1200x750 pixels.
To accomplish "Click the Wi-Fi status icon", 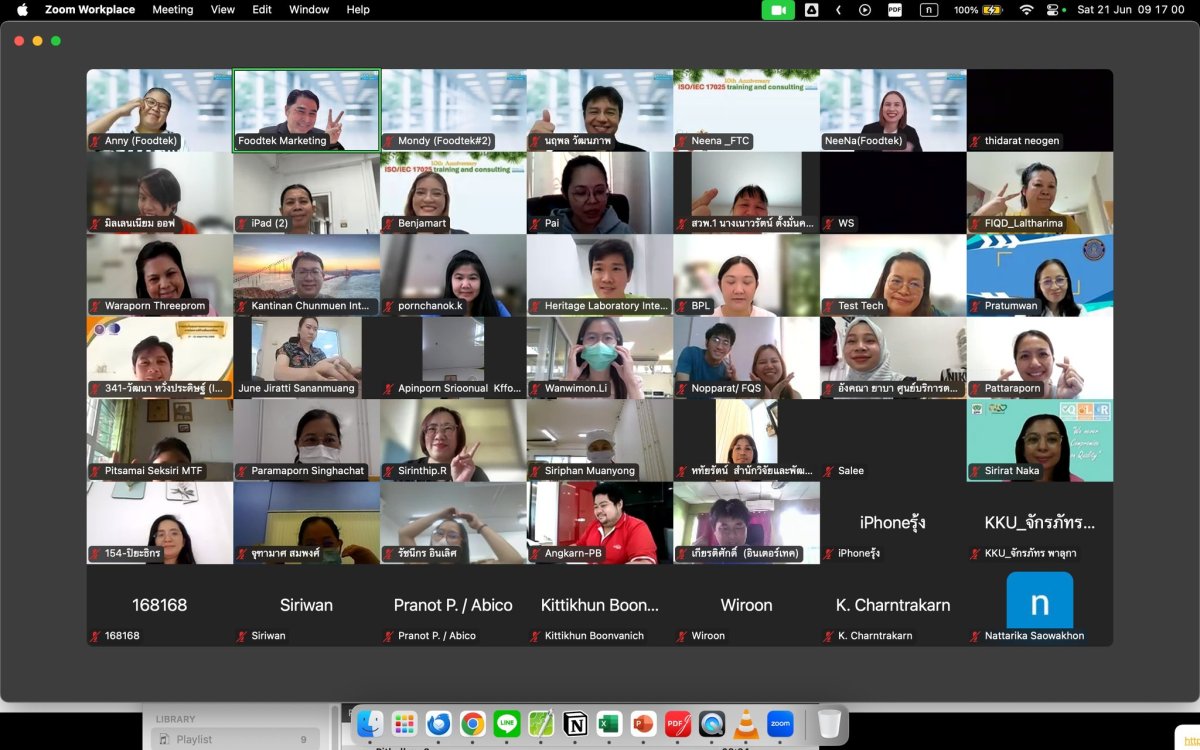I will point(1026,10).
